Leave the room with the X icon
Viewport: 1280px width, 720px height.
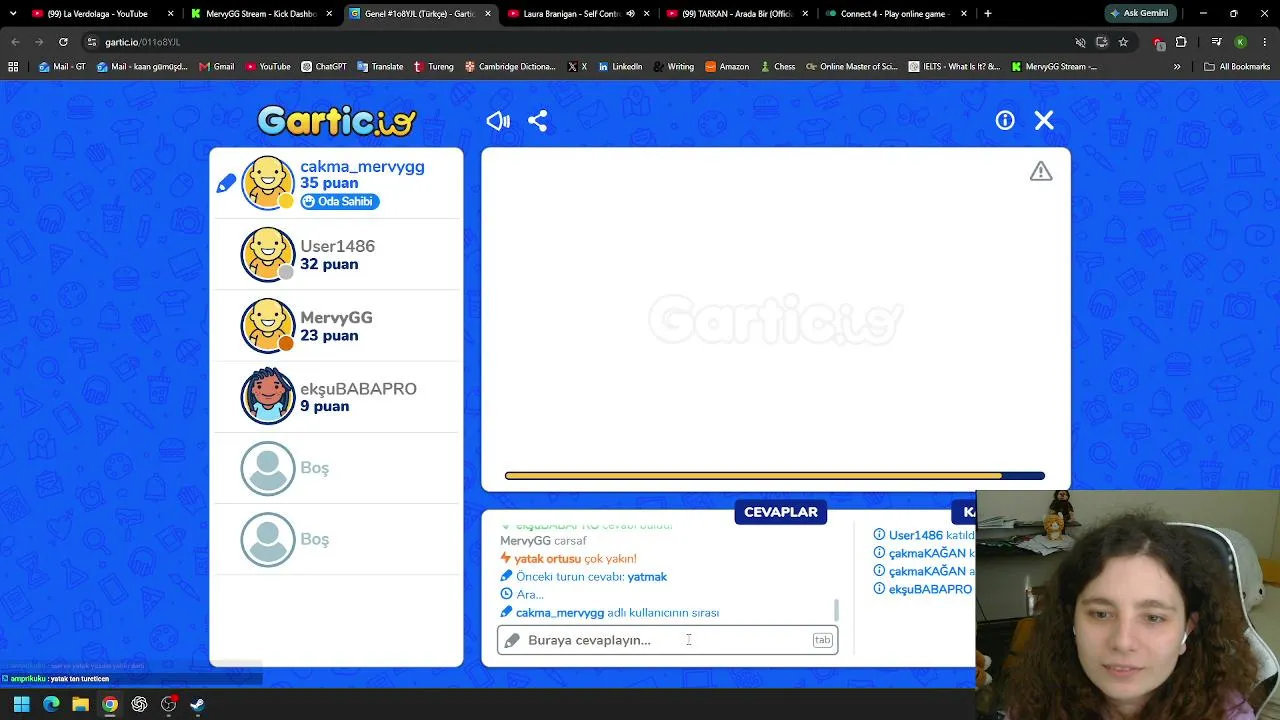(1044, 121)
